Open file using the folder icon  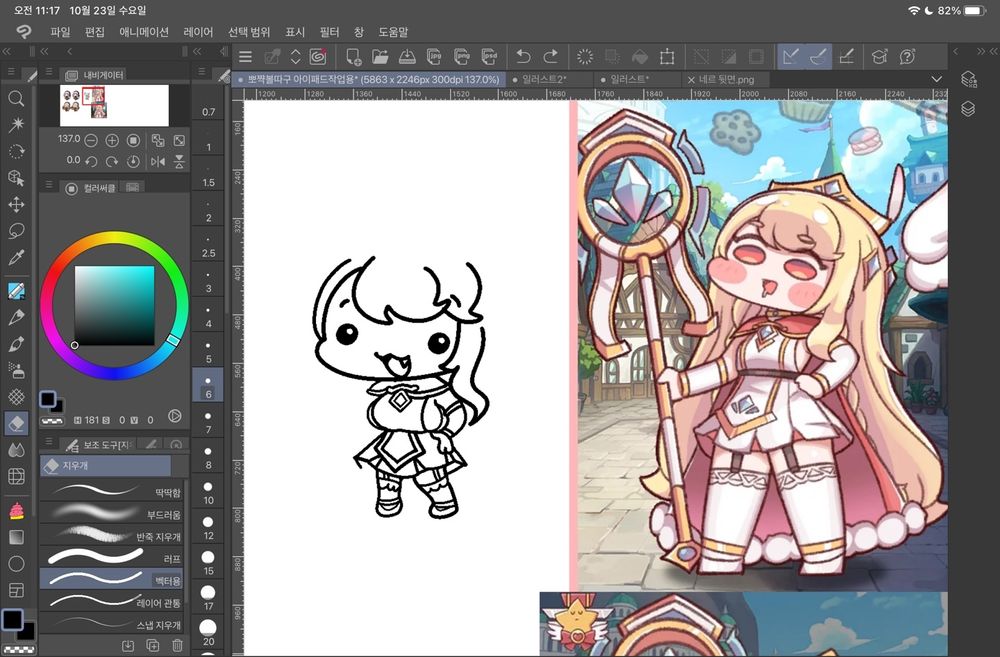tap(380, 56)
